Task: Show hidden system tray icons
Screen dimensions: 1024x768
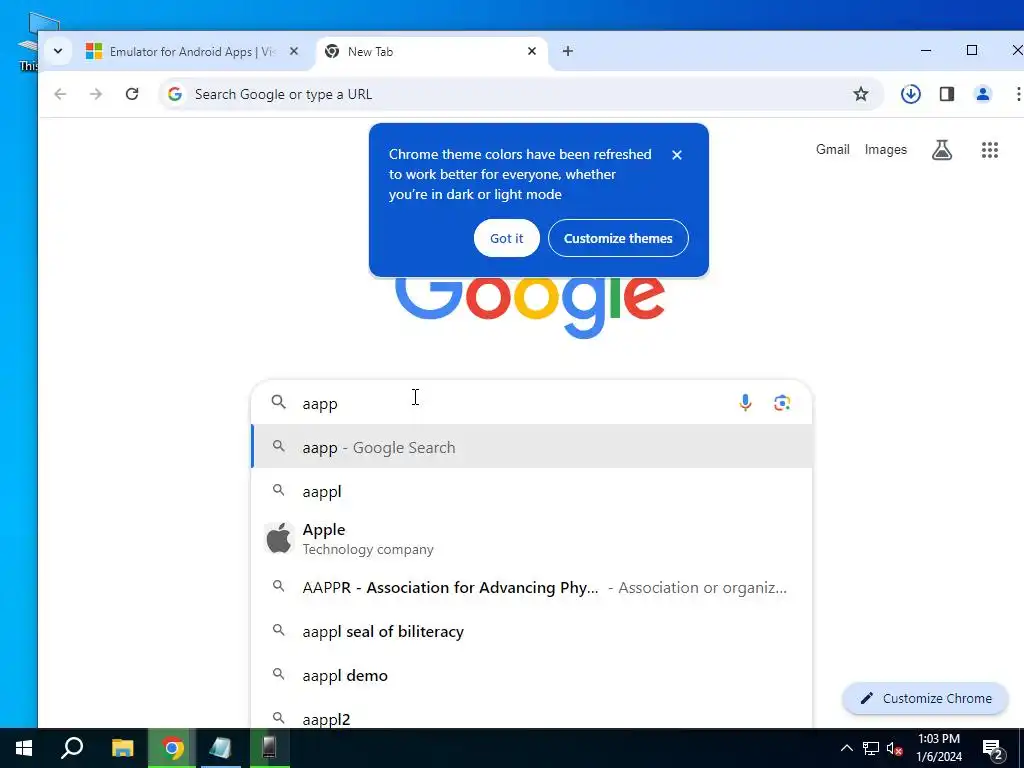Action: (x=846, y=748)
